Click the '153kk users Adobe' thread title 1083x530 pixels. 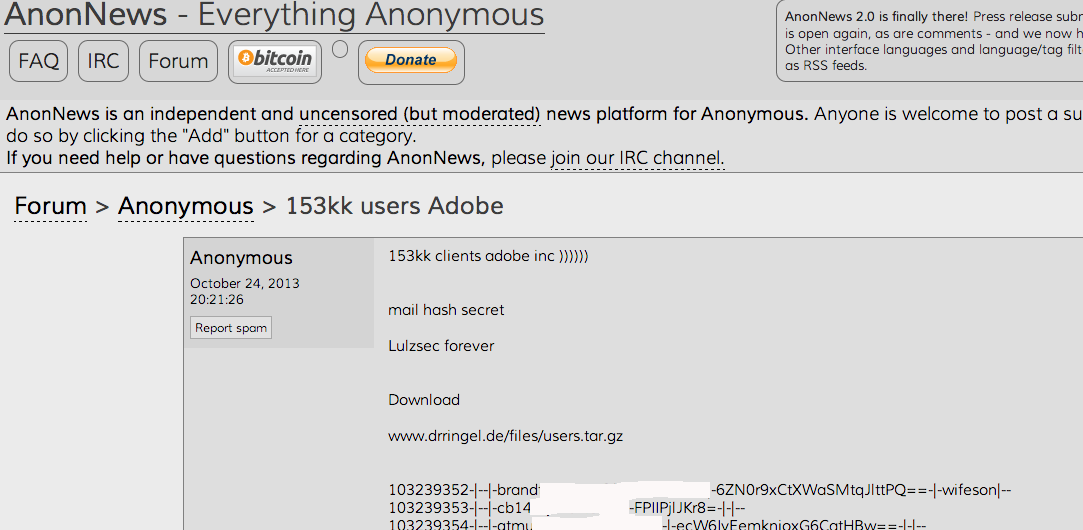pyautogui.click(x=394, y=206)
